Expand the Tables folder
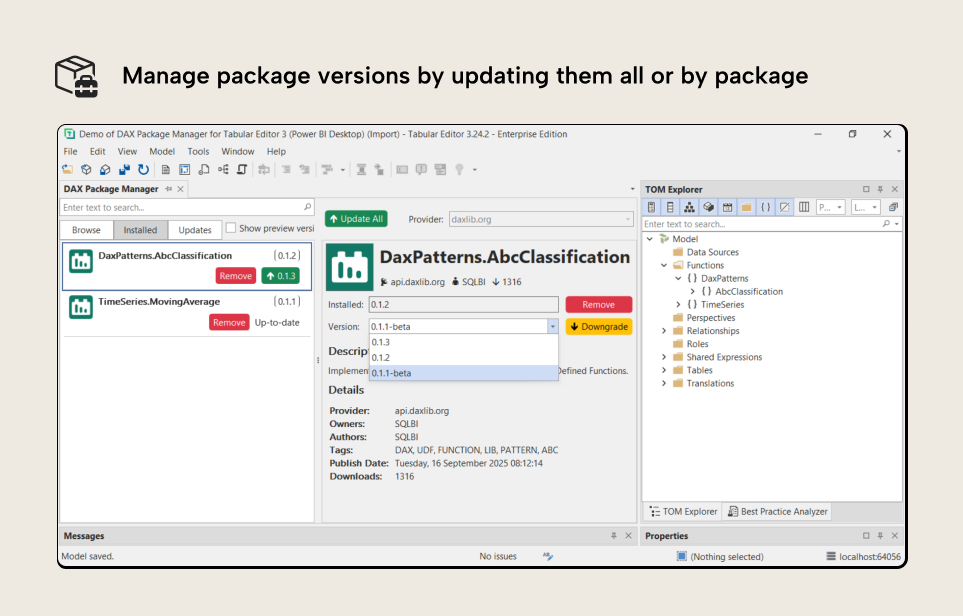Image resolution: width=963 pixels, height=616 pixels. tap(664, 370)
